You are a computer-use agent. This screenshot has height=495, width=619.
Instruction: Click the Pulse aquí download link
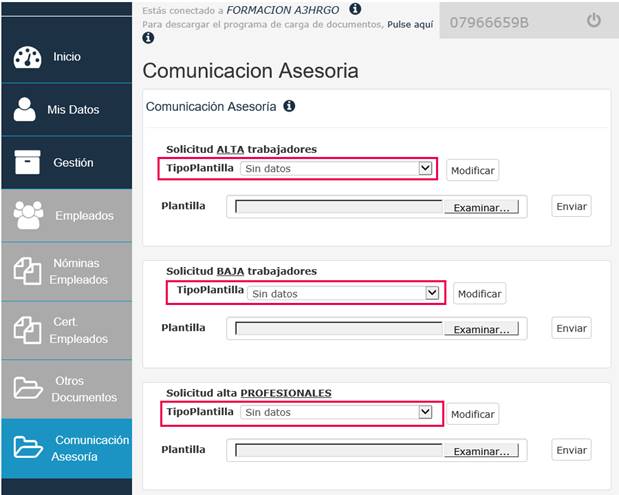(x=410, y=24)
